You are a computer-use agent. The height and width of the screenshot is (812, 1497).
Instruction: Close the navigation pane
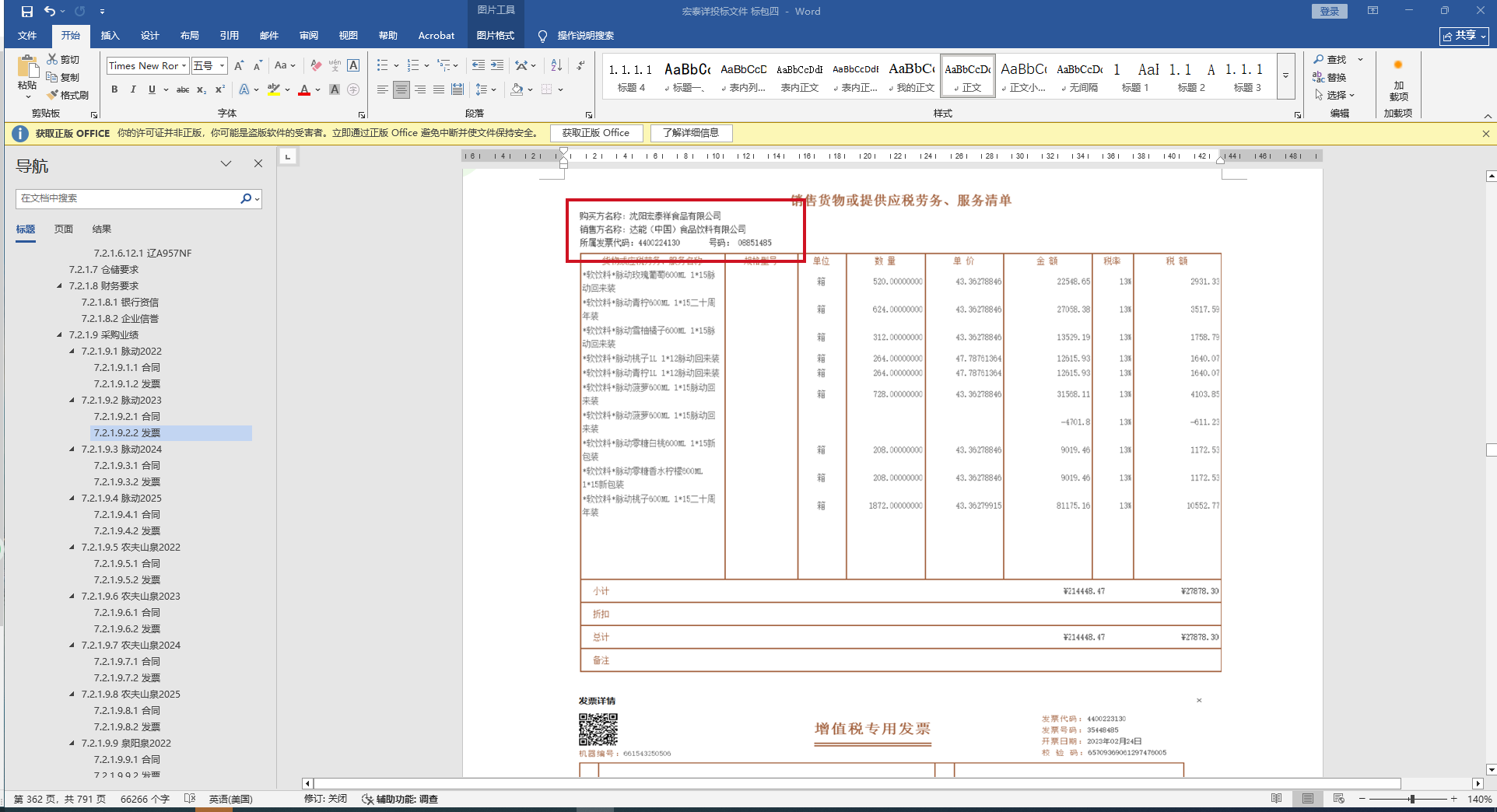coord(258,163)
